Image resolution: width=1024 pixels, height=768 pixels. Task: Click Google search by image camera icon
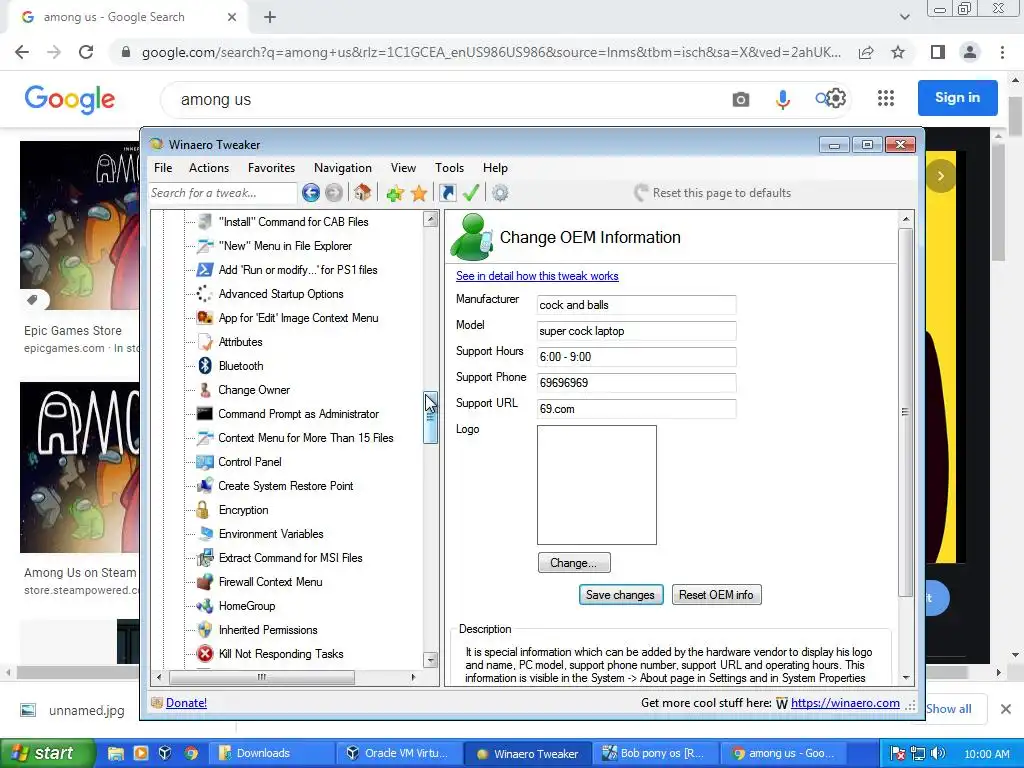[x=741, y=99]
